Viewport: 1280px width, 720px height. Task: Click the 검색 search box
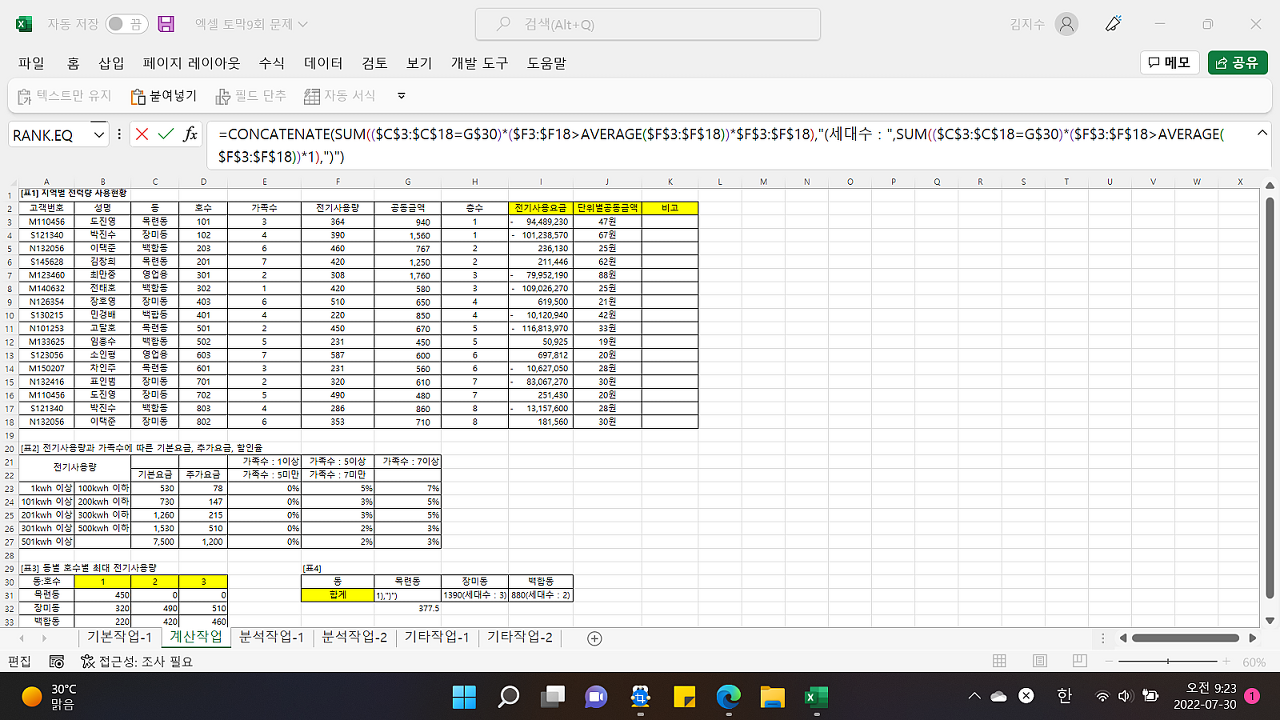(x=648, y=24)
